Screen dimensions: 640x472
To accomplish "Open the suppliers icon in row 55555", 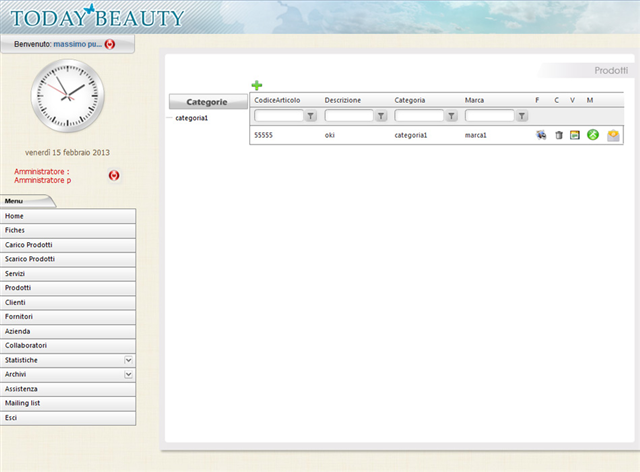I will (541, 135).
